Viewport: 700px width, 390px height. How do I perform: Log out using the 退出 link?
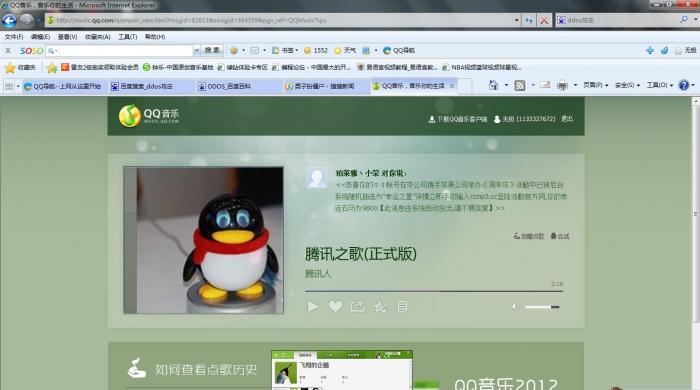567,119
